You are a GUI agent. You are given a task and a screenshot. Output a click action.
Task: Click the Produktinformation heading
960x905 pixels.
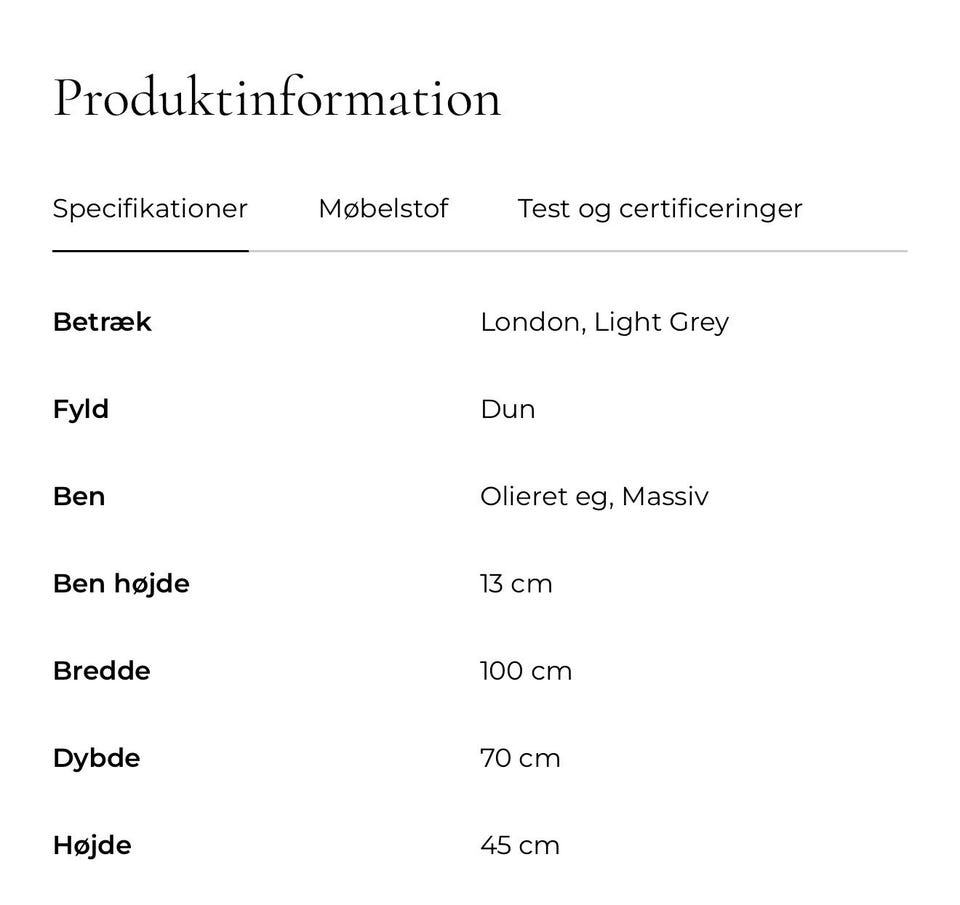pyautogui.click(x=277, y=98)
